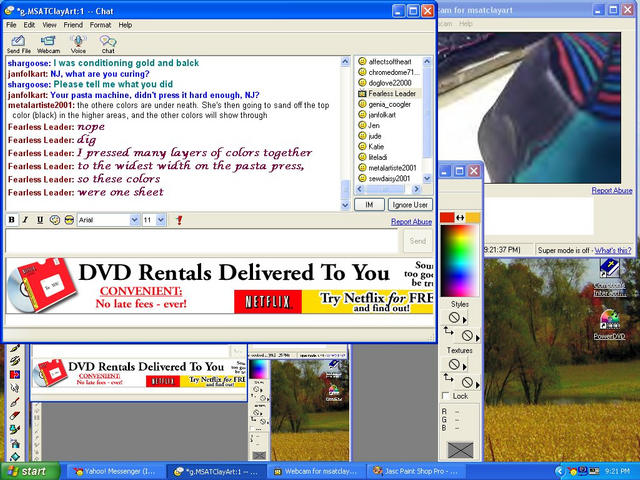Open the File menu in chat window
This screenshot has height=480, width=640.
click(11, 25)
